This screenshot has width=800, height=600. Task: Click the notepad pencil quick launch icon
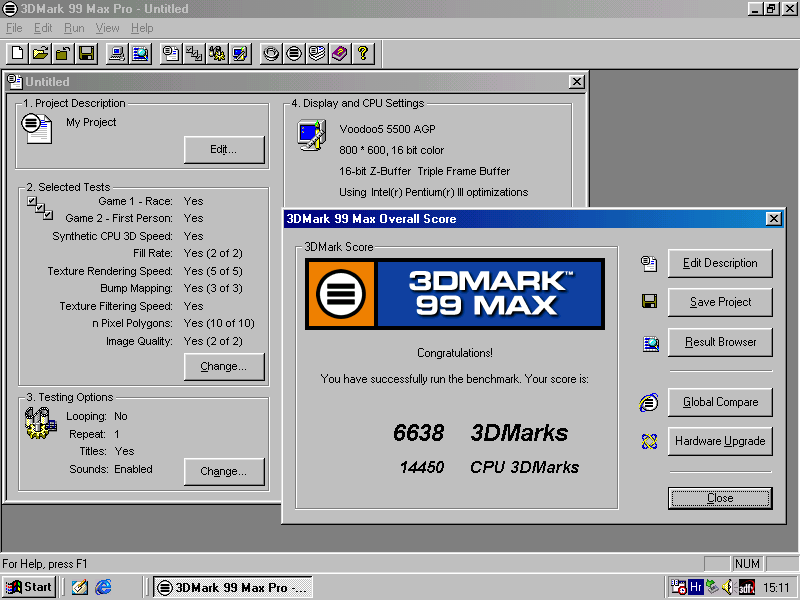point(80,587)
